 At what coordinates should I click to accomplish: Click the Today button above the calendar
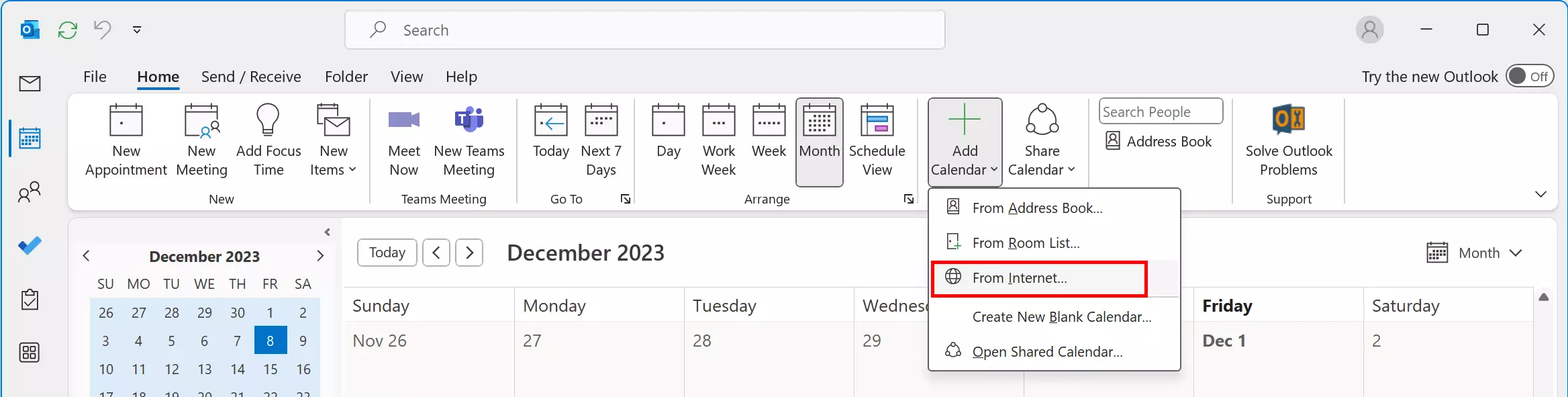386,253
